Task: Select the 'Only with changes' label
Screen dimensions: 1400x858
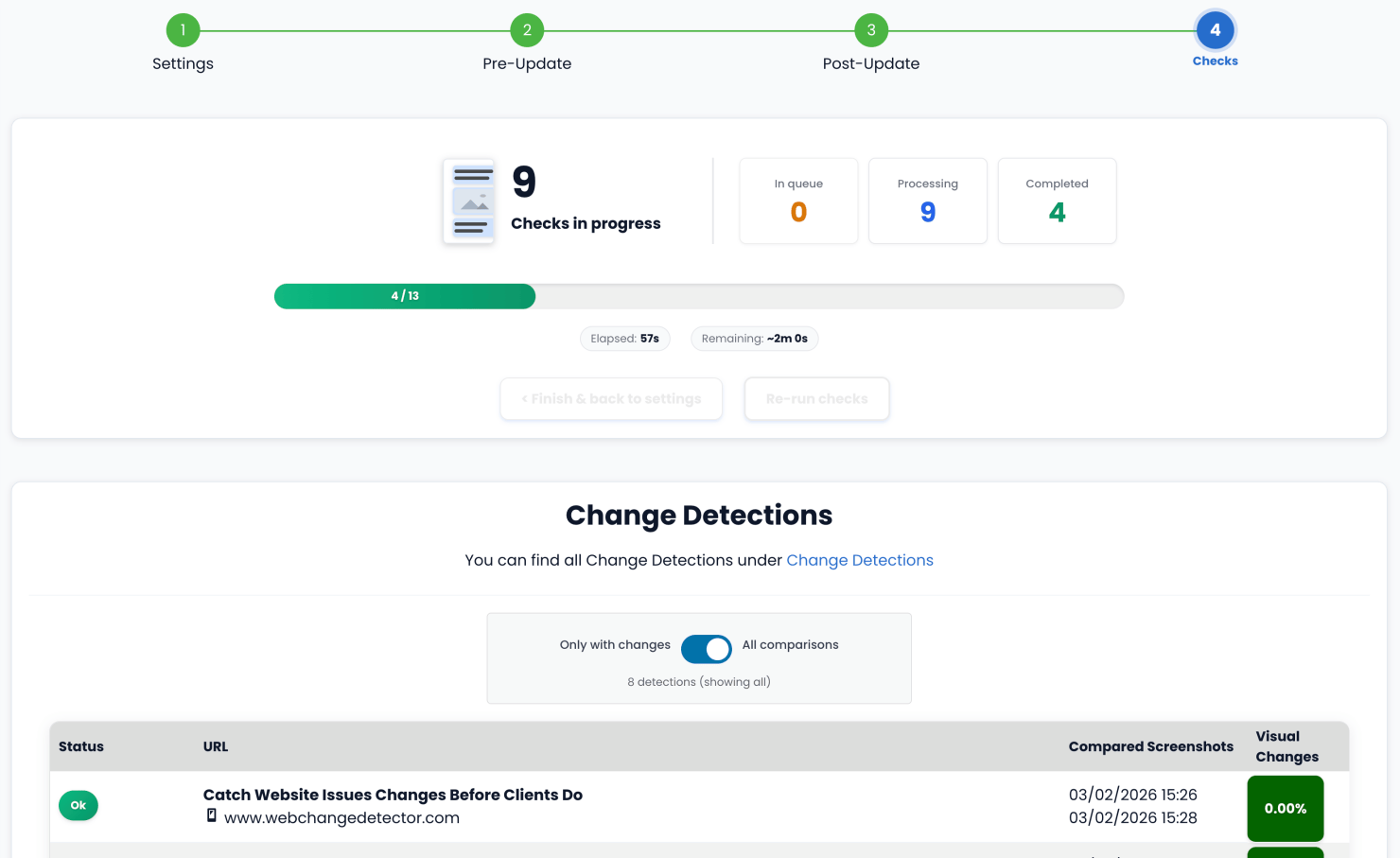Action: 615,645
